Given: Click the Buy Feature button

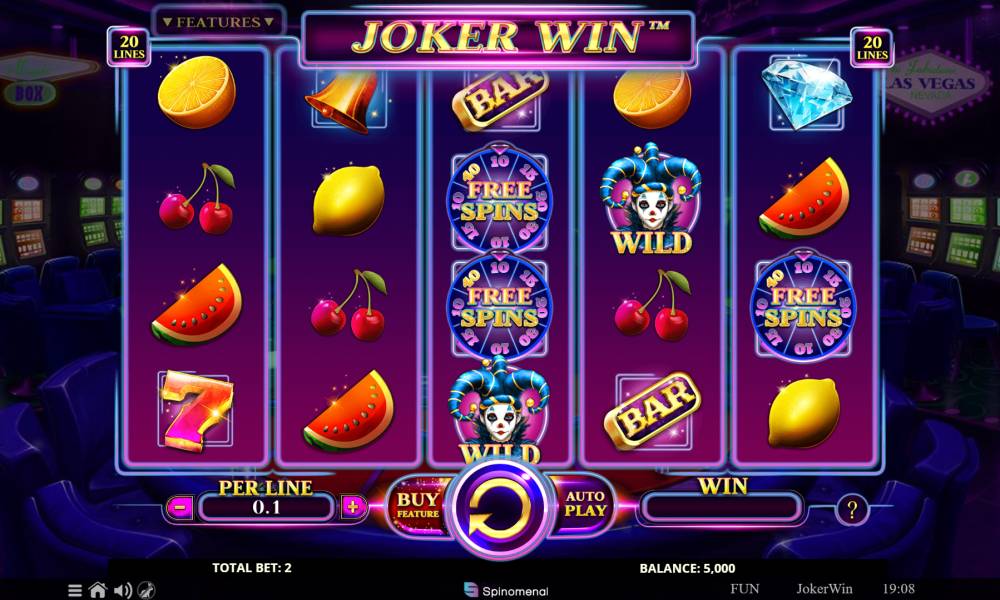Looking at the screenshot, I should point(418,505).
